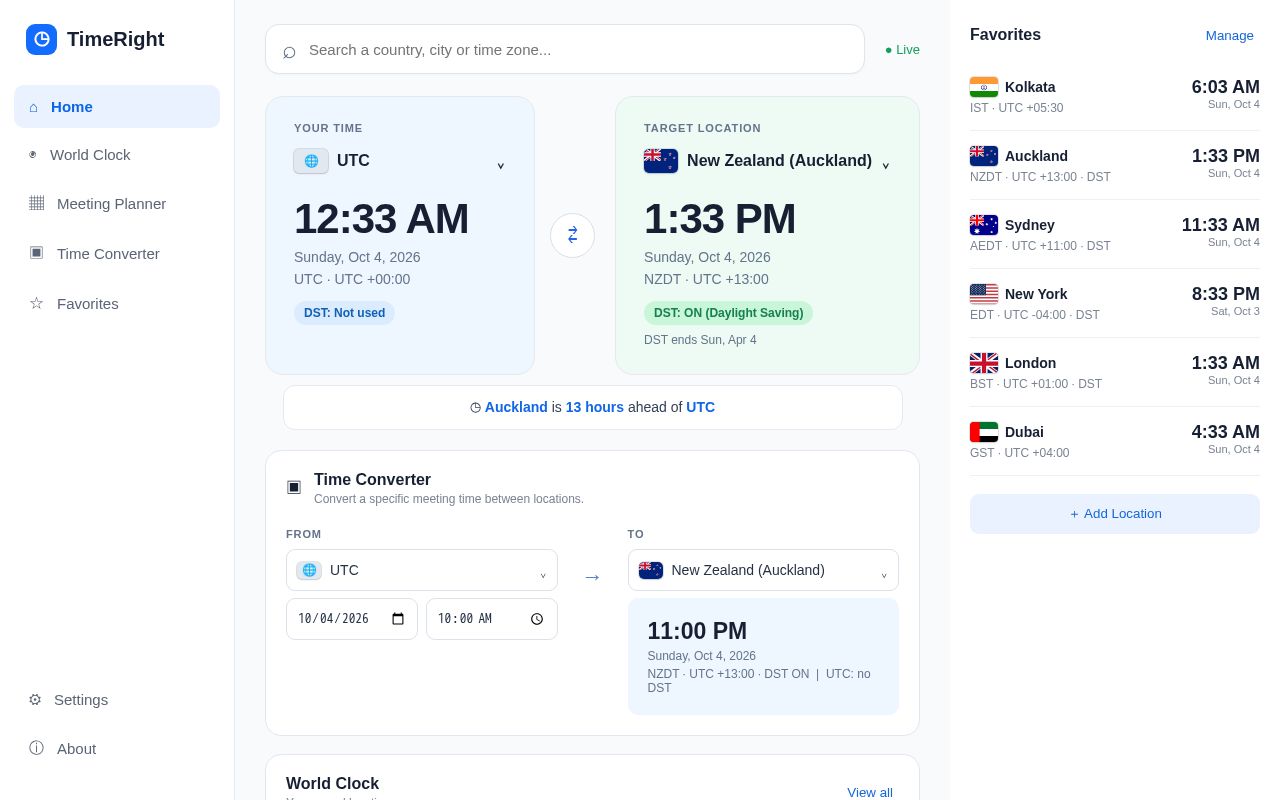Click the 11:00 PM converted time result
This screenshot has width=1280, height=800.
(x=697, y=631)
